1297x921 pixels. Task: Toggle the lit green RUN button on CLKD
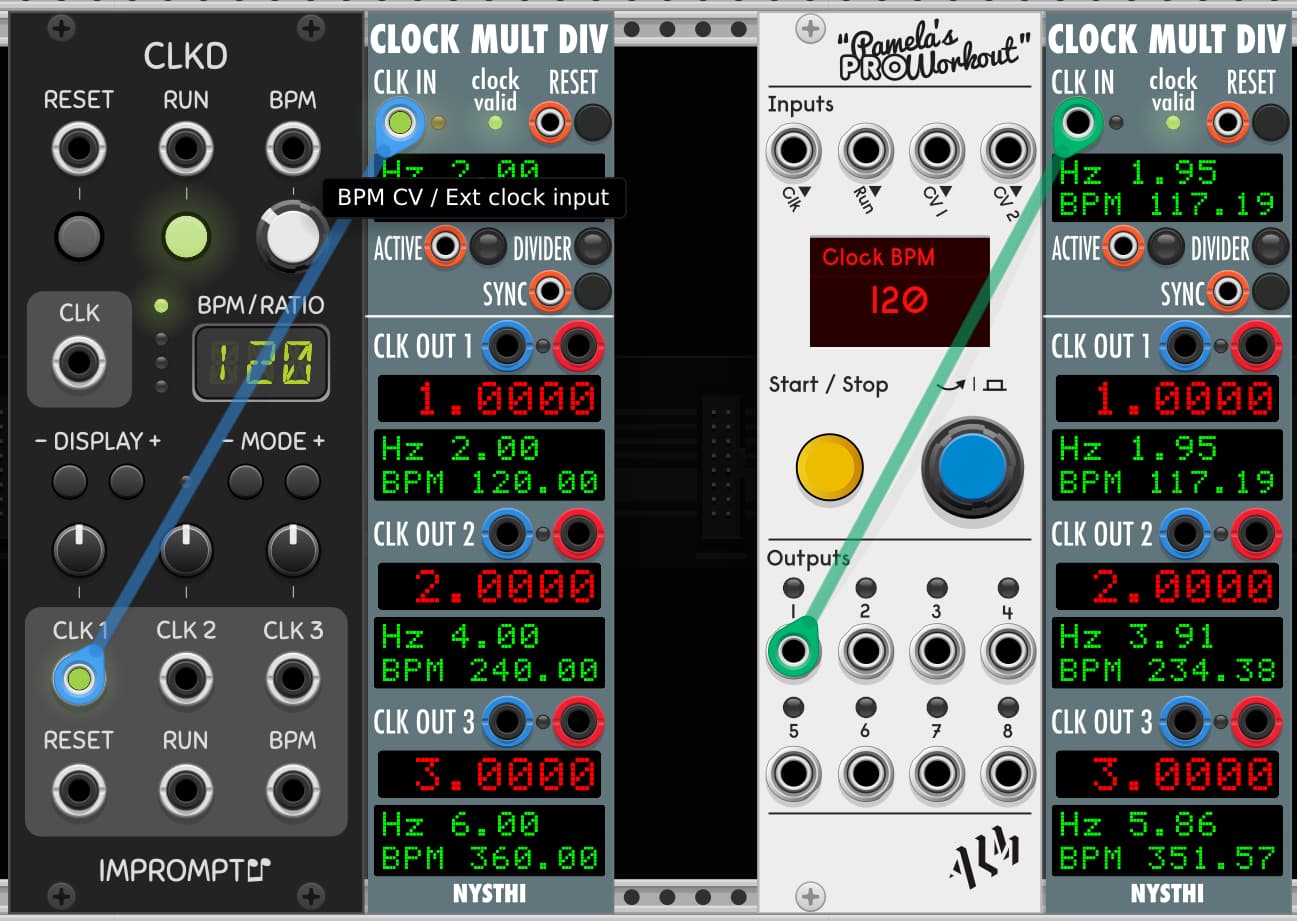[186, 237]
